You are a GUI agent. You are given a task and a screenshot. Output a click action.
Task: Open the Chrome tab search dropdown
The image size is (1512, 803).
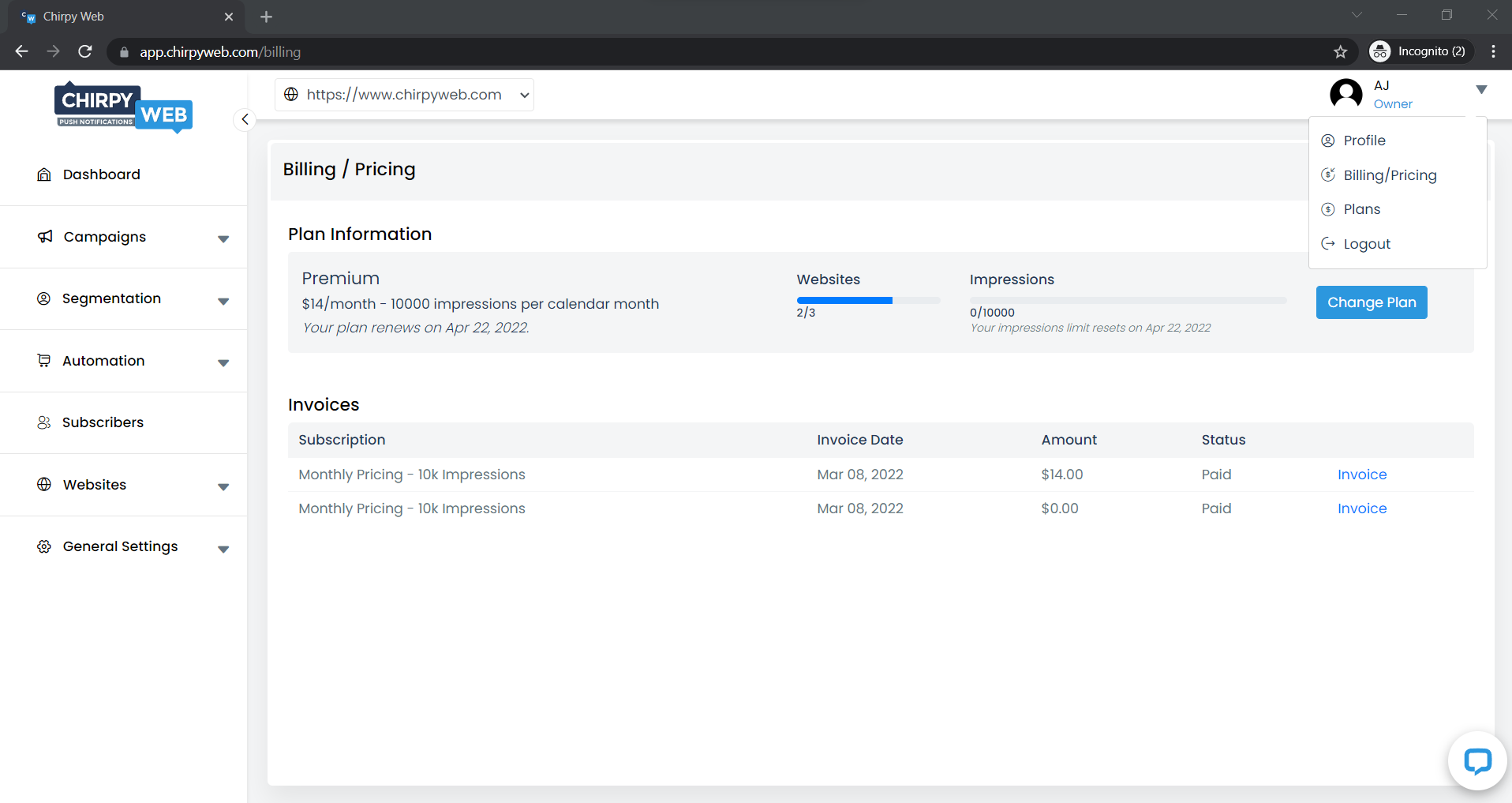point(1357,15)
